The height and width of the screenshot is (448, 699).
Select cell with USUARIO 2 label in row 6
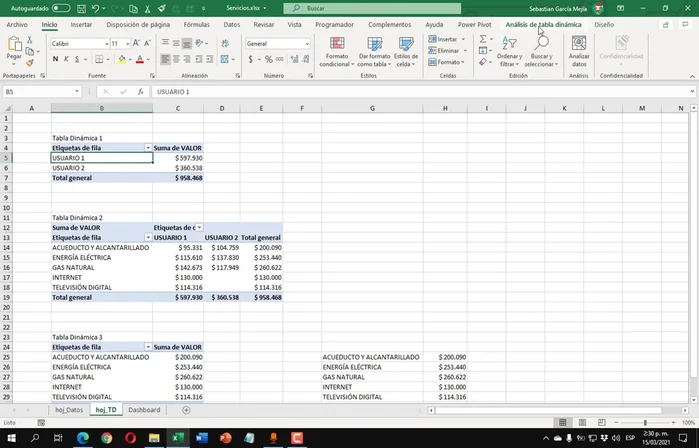pos(102,168)
